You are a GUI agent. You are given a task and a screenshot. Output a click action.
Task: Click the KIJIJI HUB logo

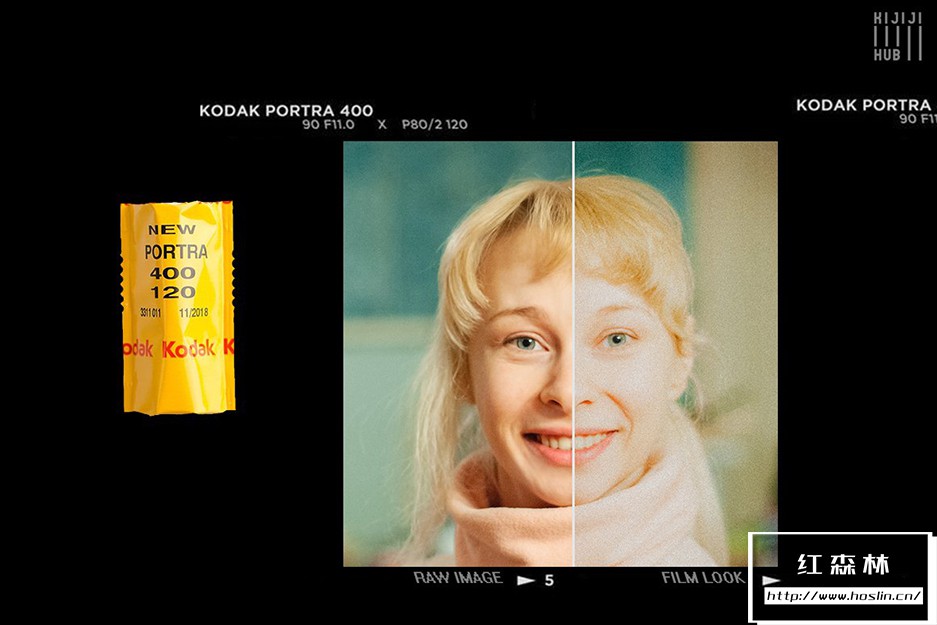pyautogui.click(x=898, y=36)
